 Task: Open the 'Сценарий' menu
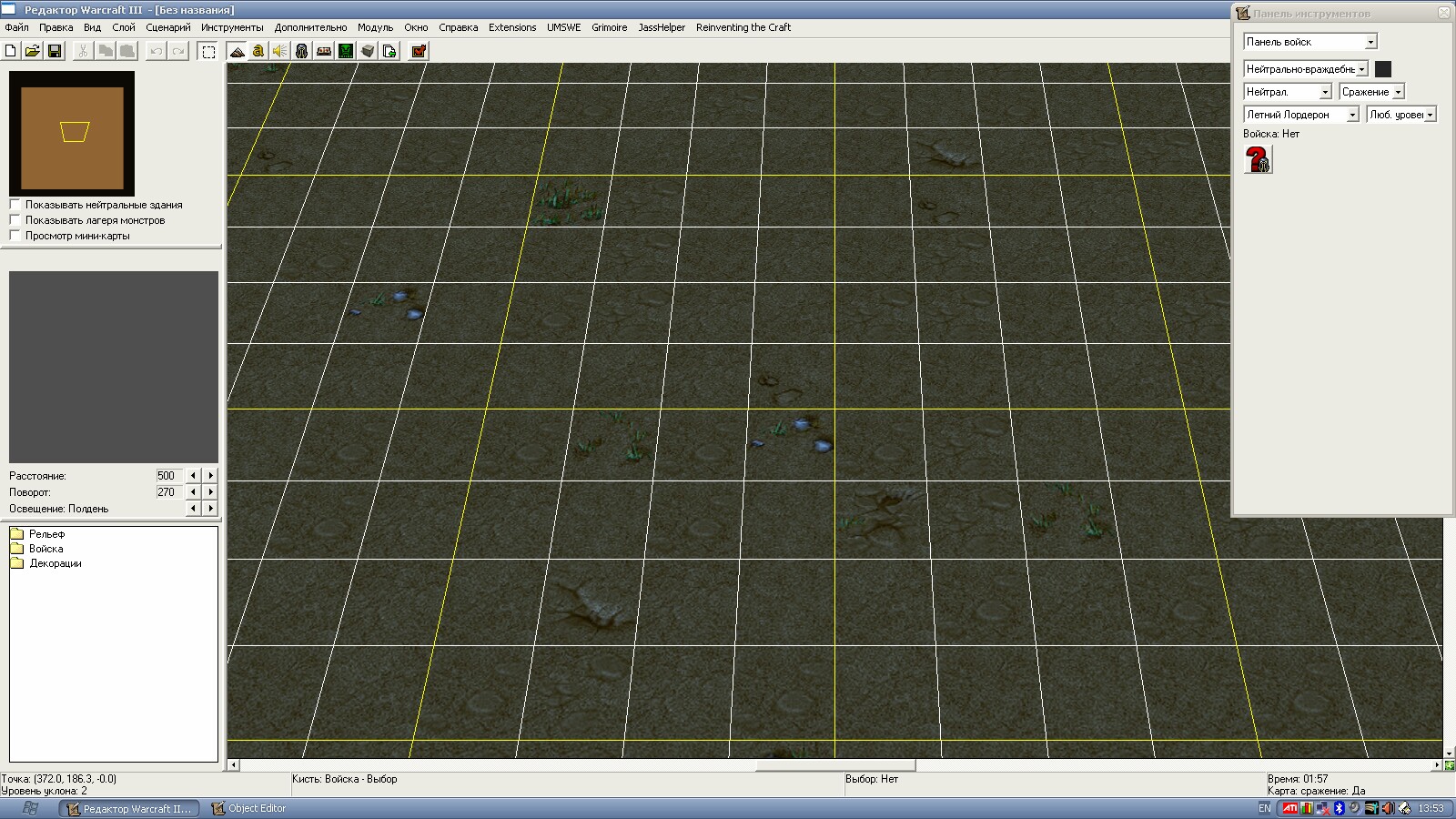(x=168, y=27)
